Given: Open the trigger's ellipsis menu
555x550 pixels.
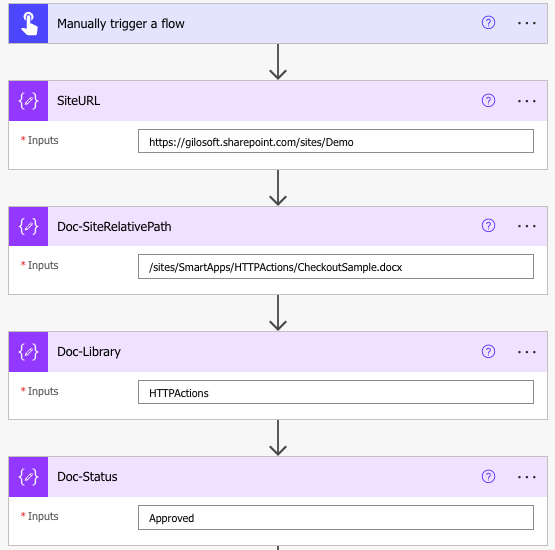Looking at the screenshot, I should coord(526,23).
